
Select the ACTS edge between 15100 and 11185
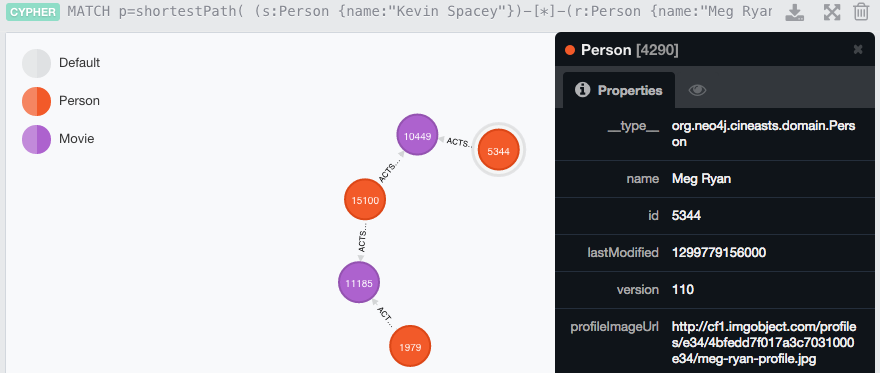pos(363,240)
